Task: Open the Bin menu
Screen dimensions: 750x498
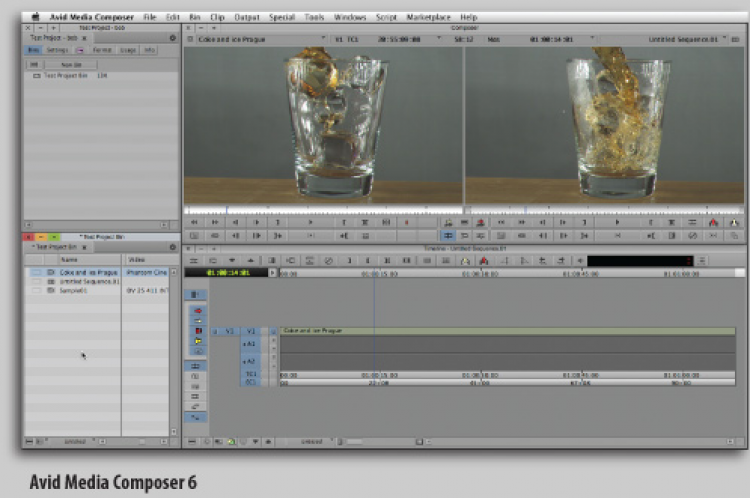Action: click(x=195, y=17)
